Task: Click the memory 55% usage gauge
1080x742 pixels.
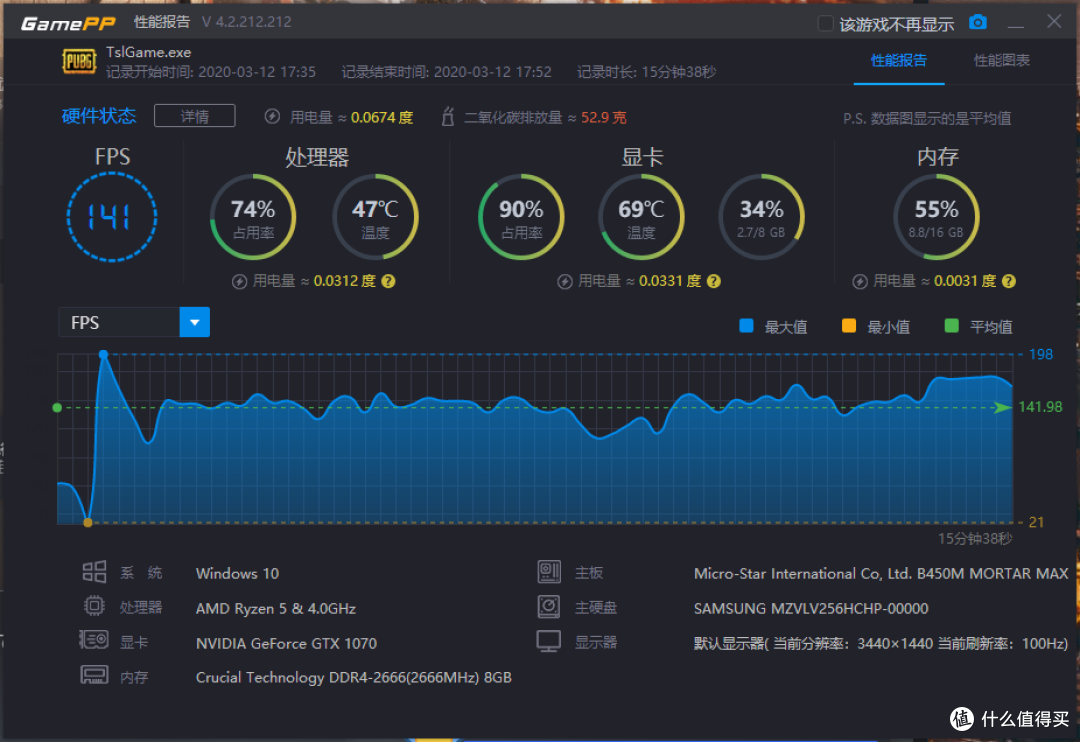Action: (x=936, y=217)
